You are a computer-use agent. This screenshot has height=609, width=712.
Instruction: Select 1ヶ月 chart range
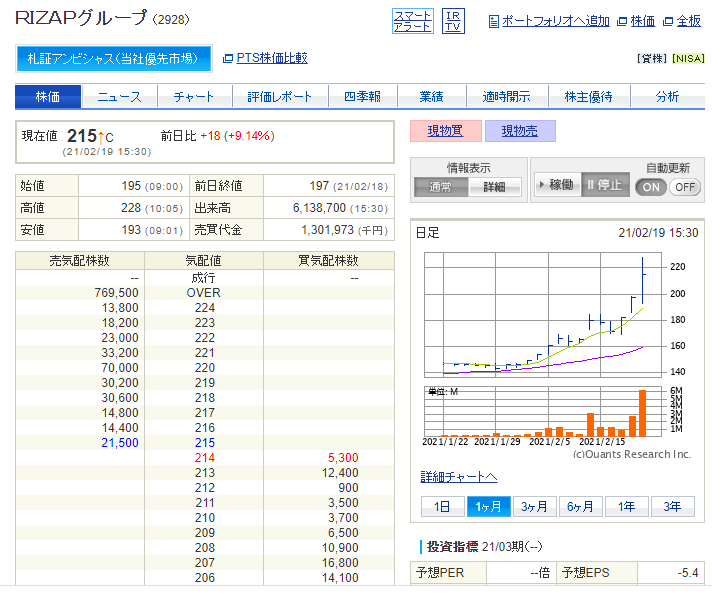click(489, 506)
